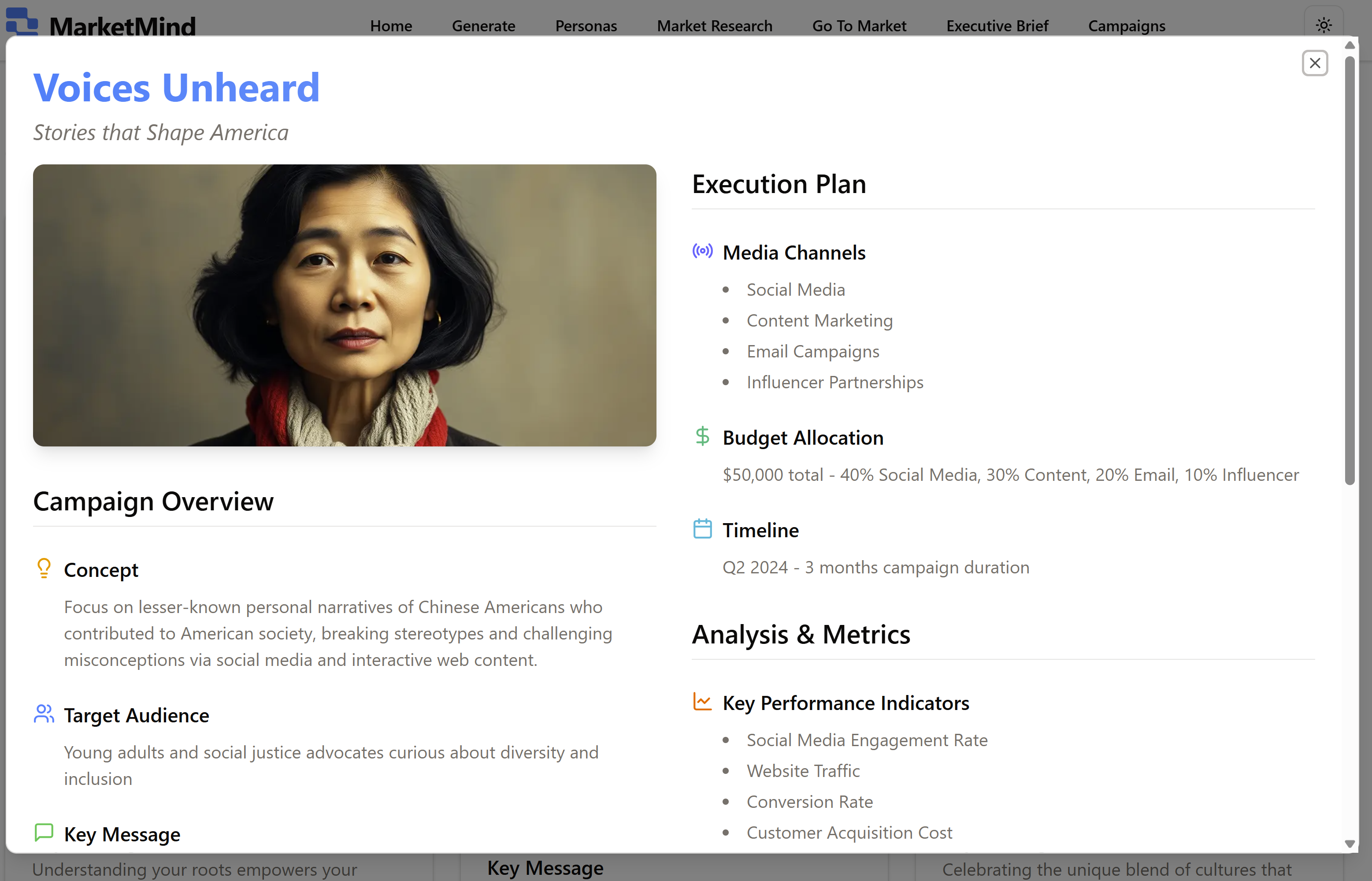1372x881 pixels.
Task: Click the Key Performance Indicators chart icon
Action: [x=702, y=701]
